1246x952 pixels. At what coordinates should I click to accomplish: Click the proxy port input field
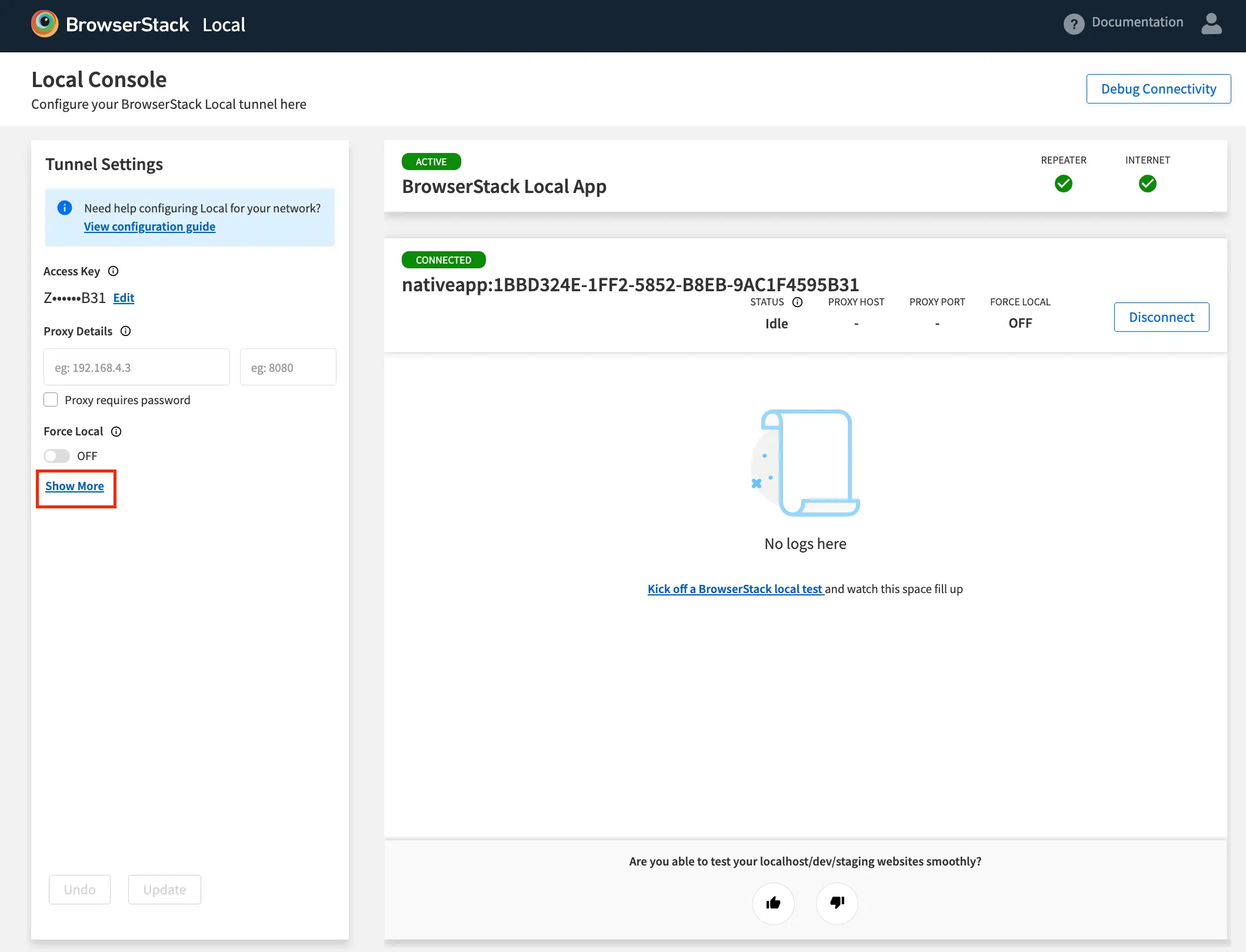click(x=288, y=368)
